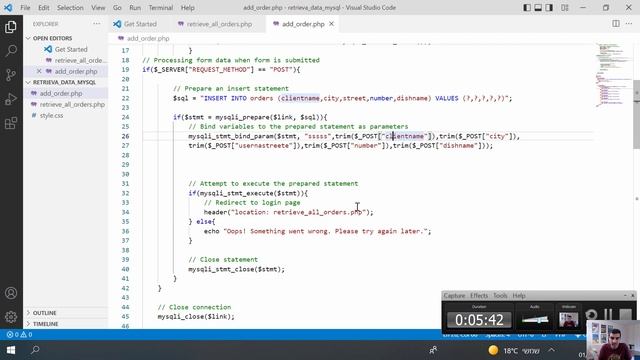Open the Extensions view

point(11,123)
